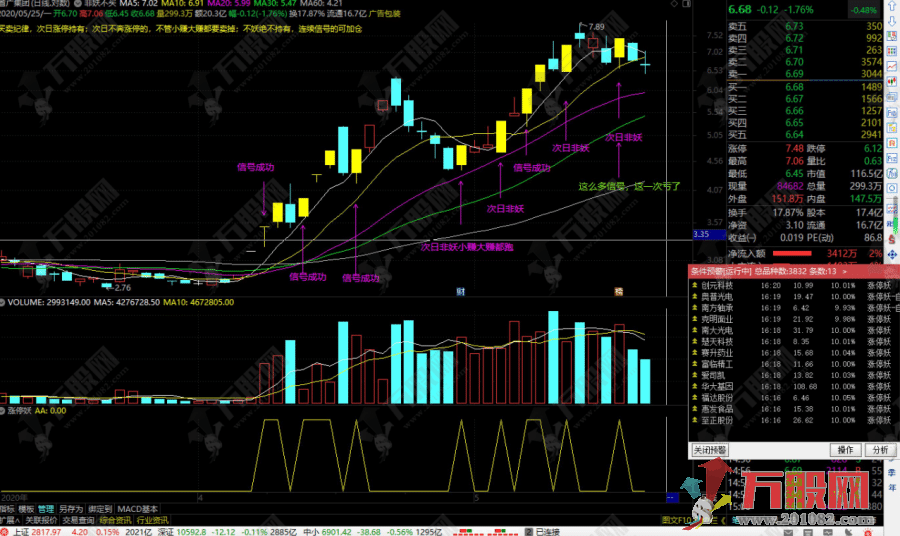Click the round toggle beside 非妖不买 indicator name
The height and width of the screenshot is (536, 900).
[x=77, y=3]
